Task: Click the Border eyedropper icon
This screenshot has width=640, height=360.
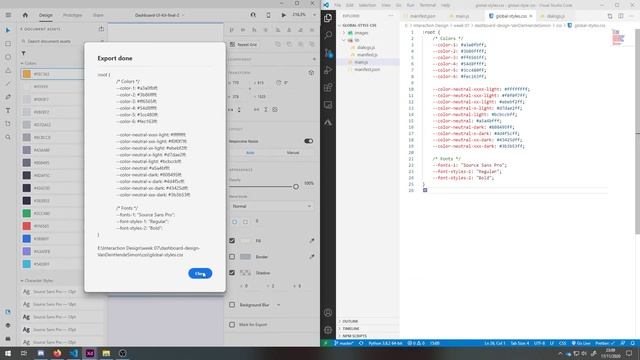Action: pos(311,257)
